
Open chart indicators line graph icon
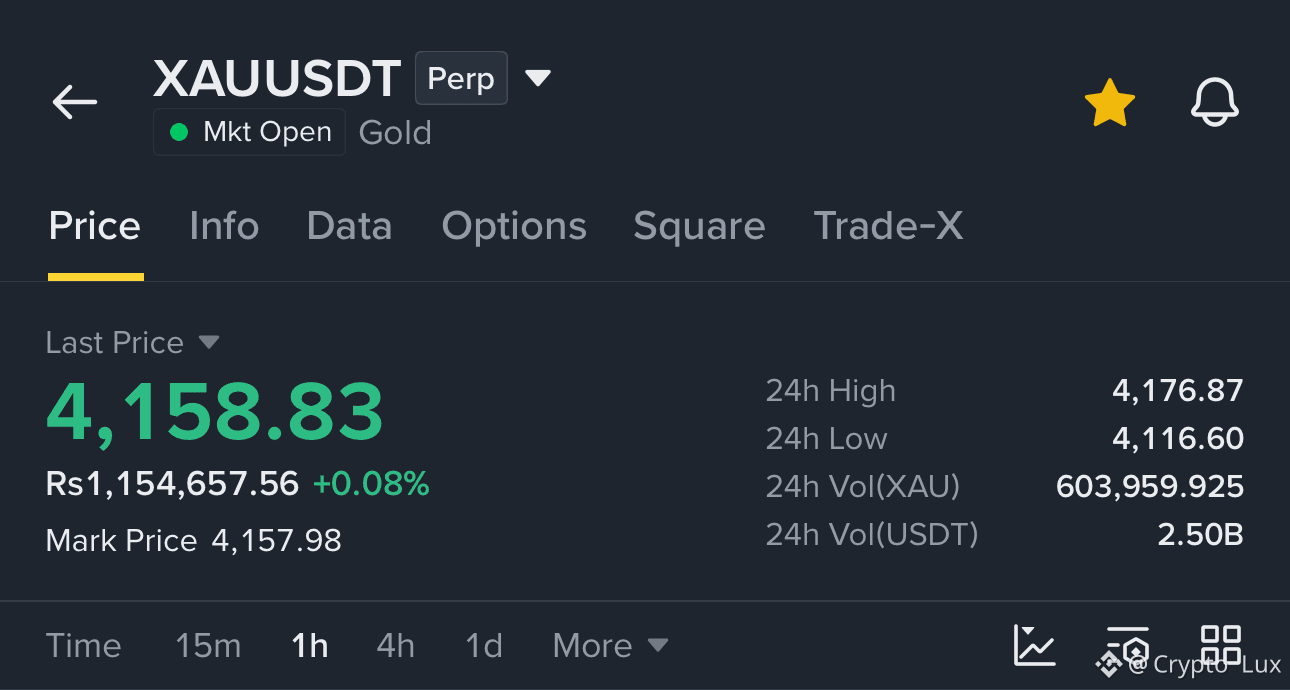click(x=1034, y=645)
